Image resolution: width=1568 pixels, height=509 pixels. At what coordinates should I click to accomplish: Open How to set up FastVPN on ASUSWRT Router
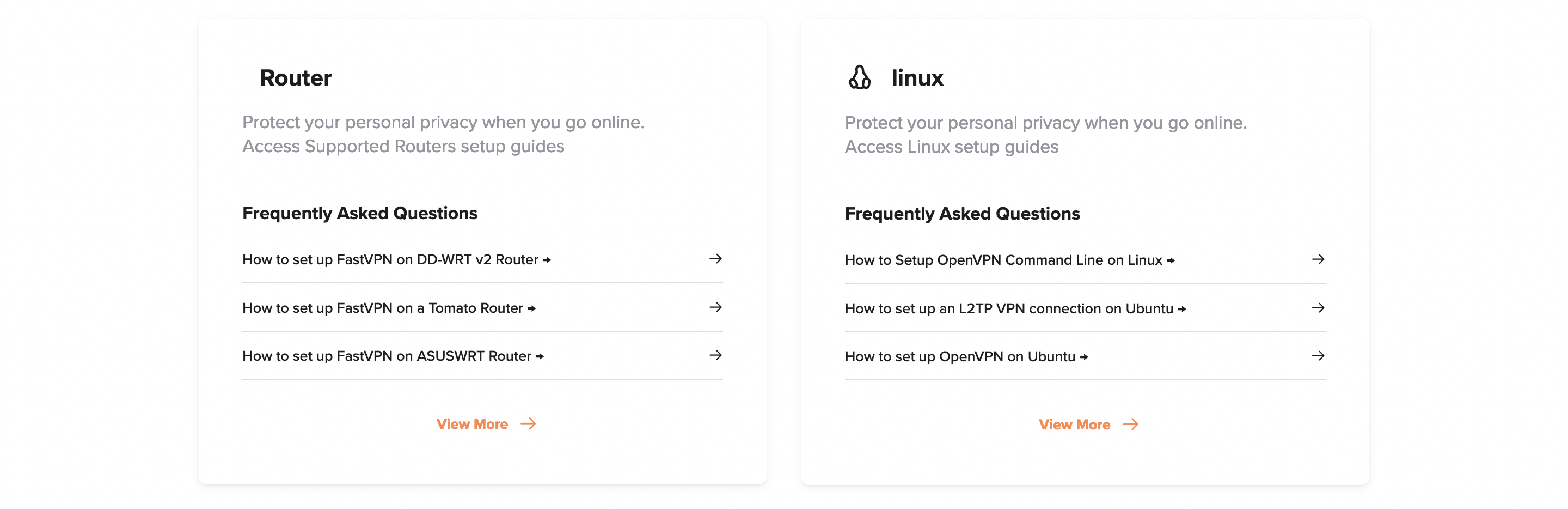[x=393, y=356]
